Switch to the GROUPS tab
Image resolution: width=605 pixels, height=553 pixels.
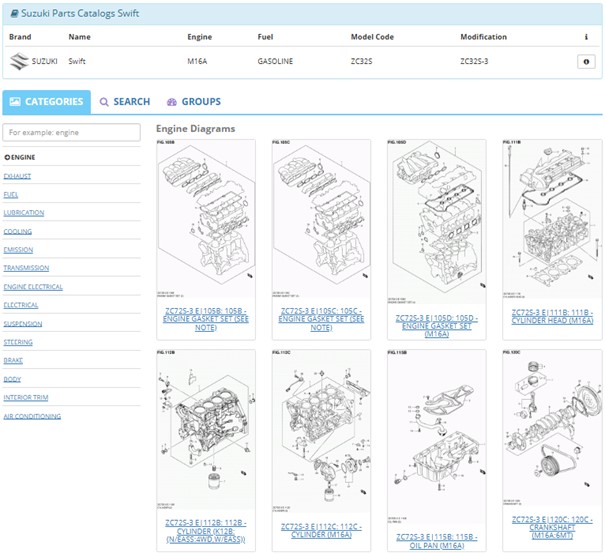click(194, 102)
